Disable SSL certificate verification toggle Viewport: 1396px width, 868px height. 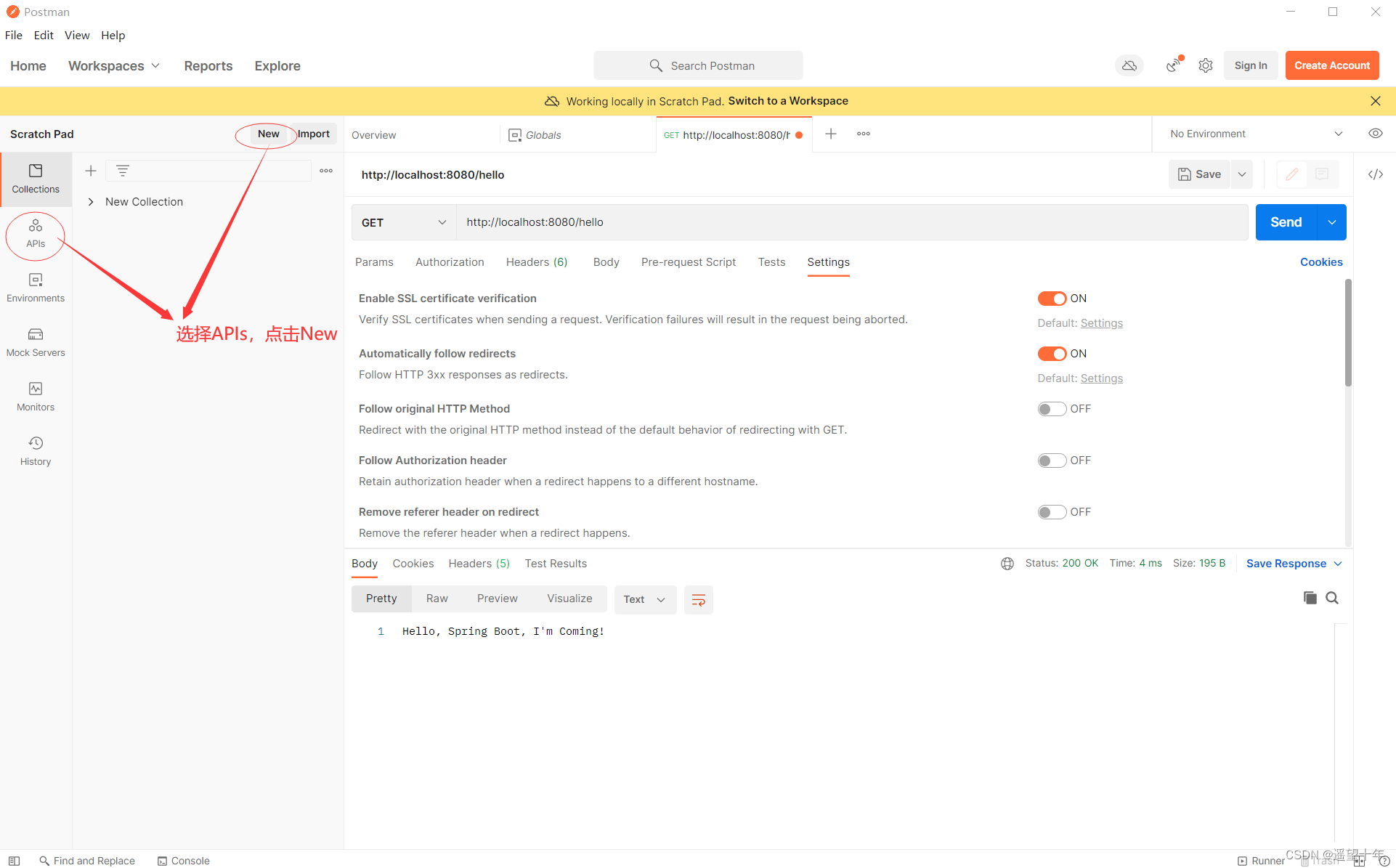click(x=1051, y=299)
